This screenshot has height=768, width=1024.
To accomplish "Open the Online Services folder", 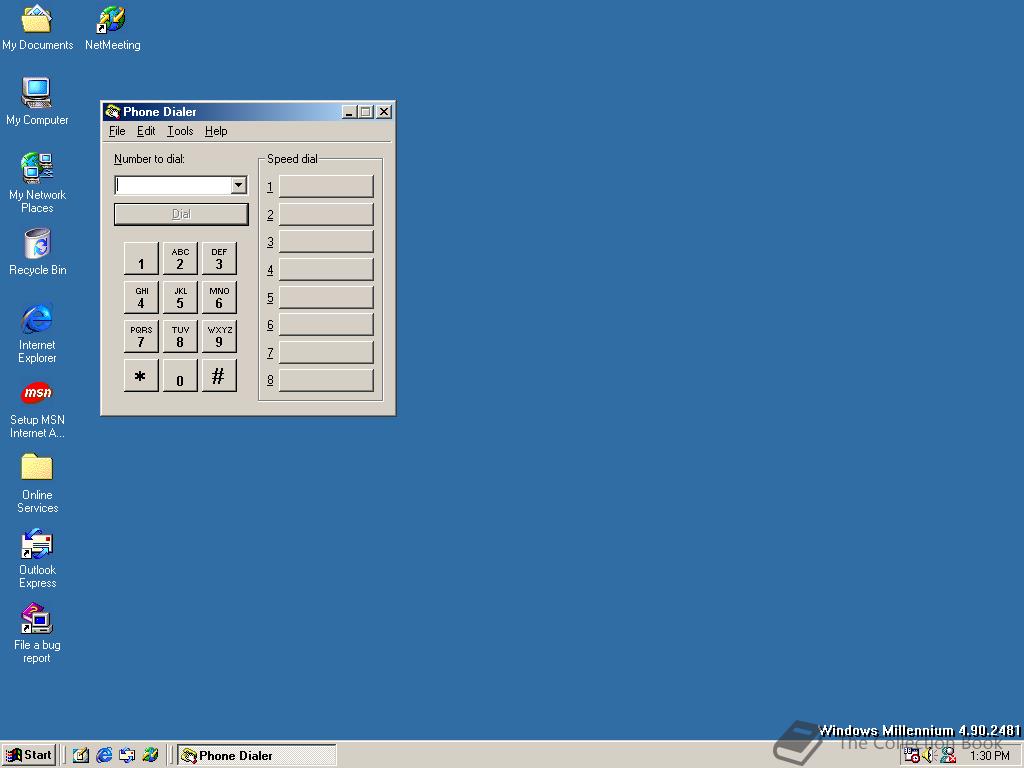I will (x=37, y=483).
